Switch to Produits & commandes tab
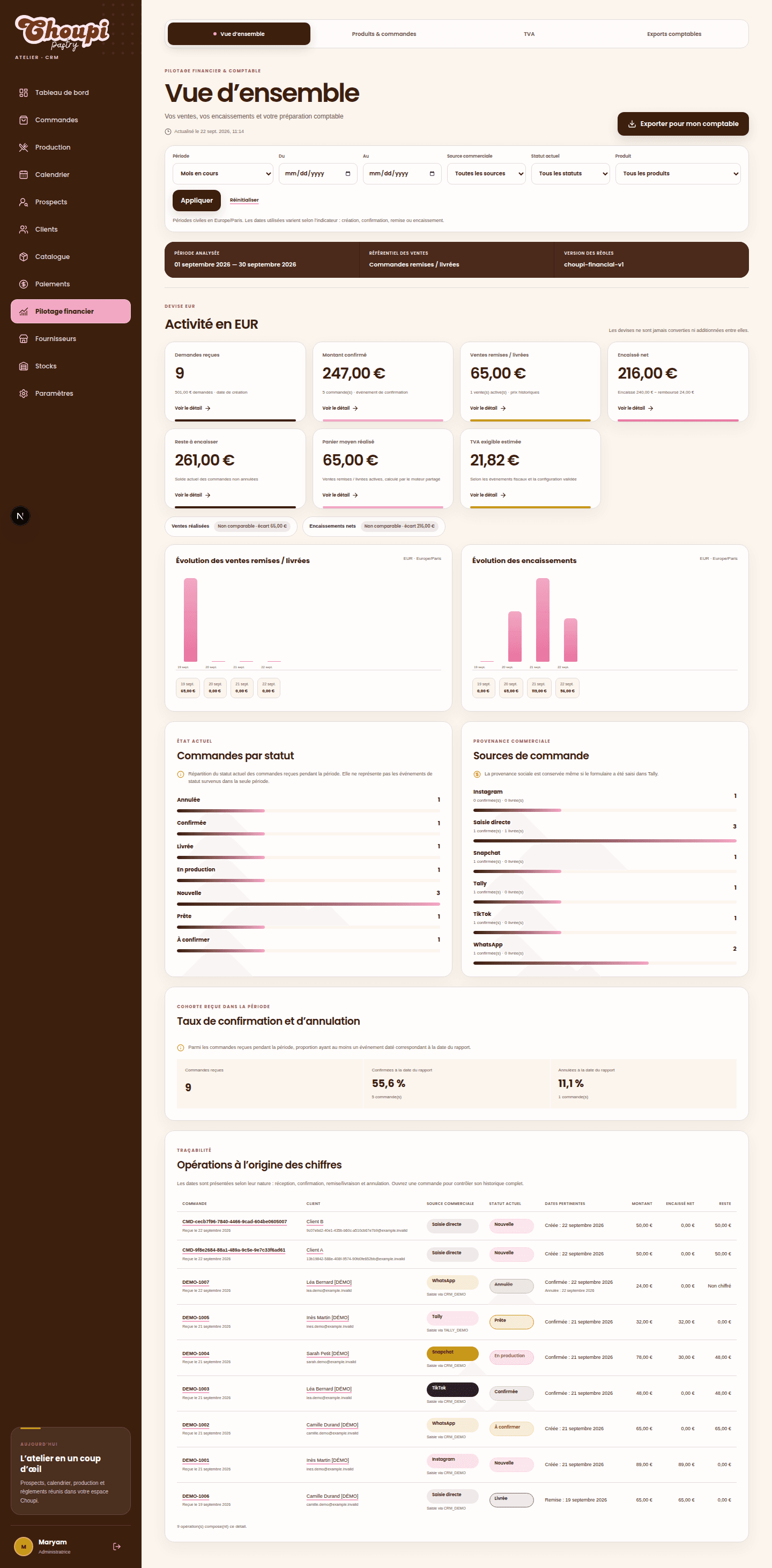 click(384, 34)
